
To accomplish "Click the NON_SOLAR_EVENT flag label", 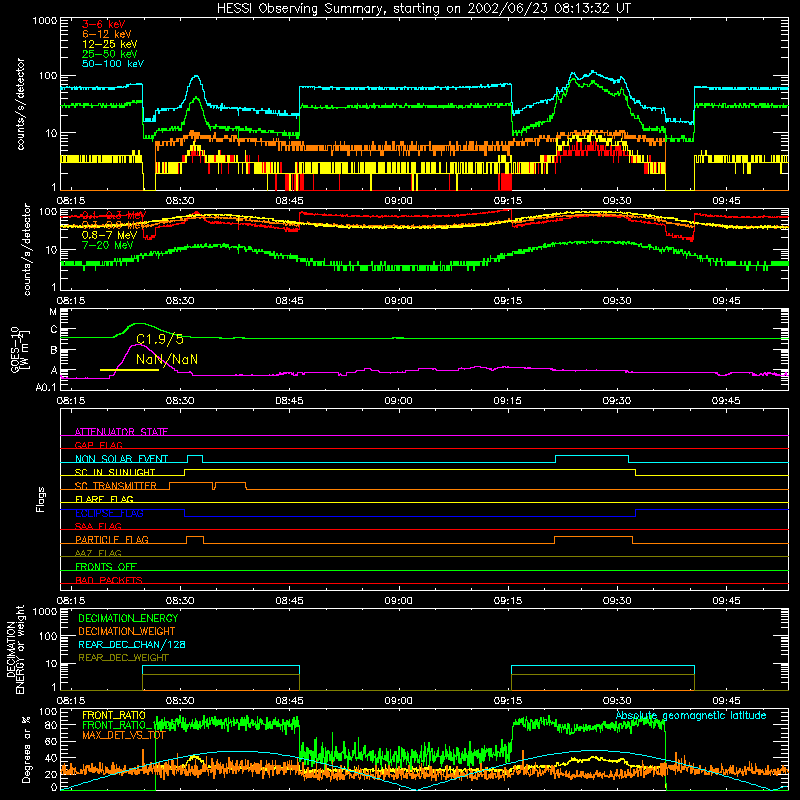I will pos(121,459).
